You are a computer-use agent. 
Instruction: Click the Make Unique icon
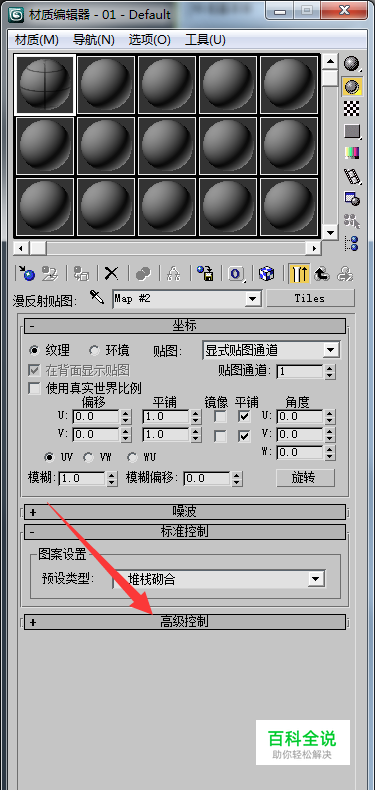(174, 274)
